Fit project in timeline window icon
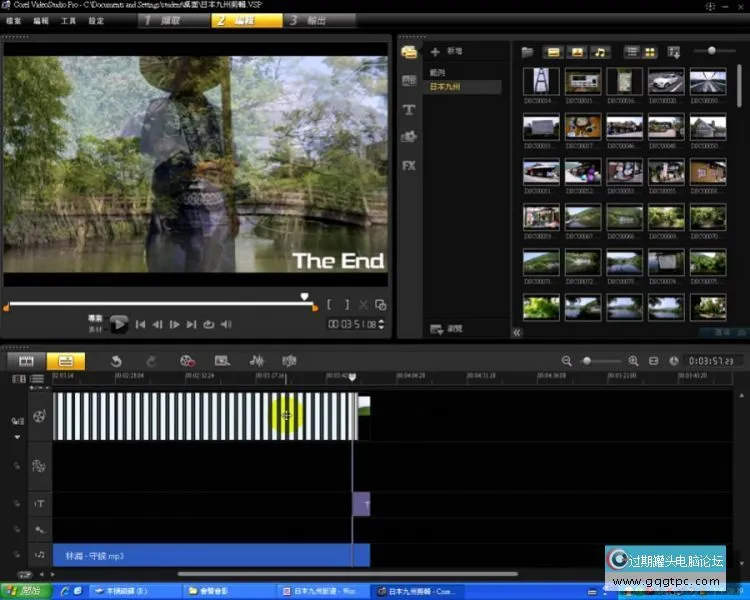 [x=653, y=360]
